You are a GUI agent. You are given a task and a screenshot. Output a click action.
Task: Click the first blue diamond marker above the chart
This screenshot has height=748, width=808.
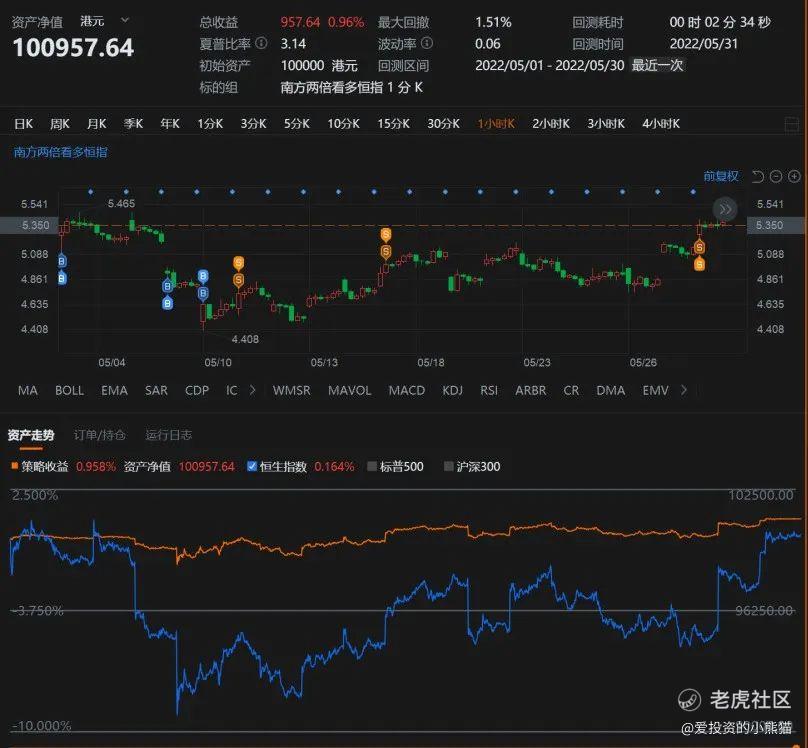(91, 192)
